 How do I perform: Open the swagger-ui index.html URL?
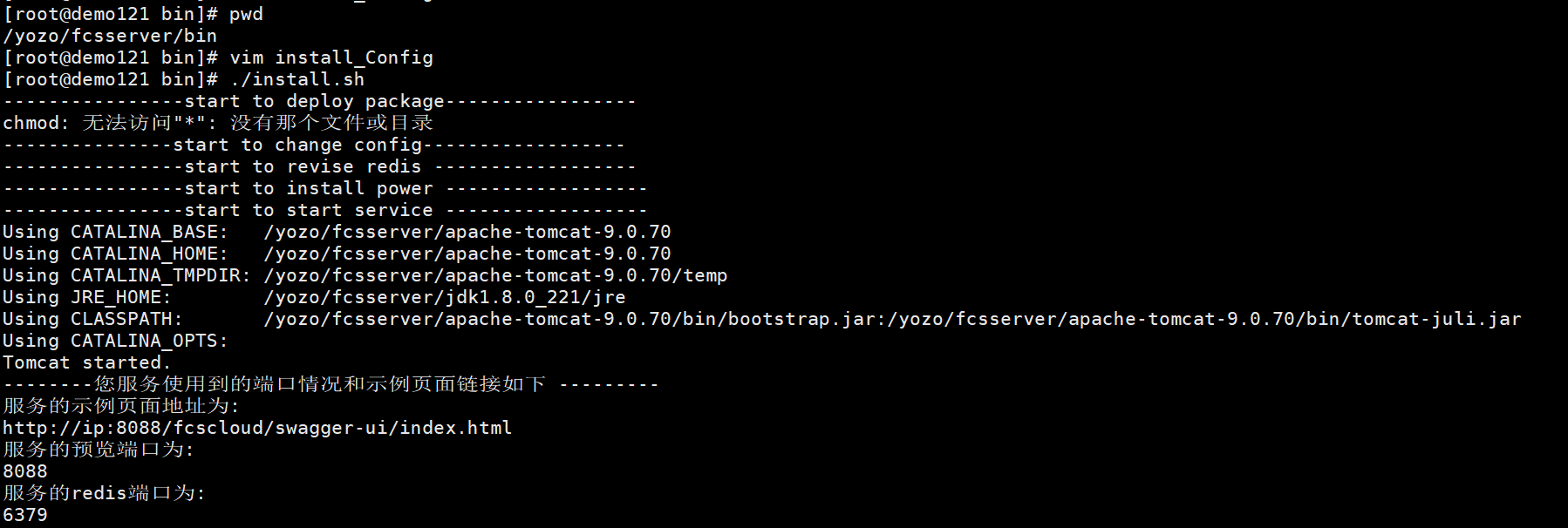click(257, 428)
